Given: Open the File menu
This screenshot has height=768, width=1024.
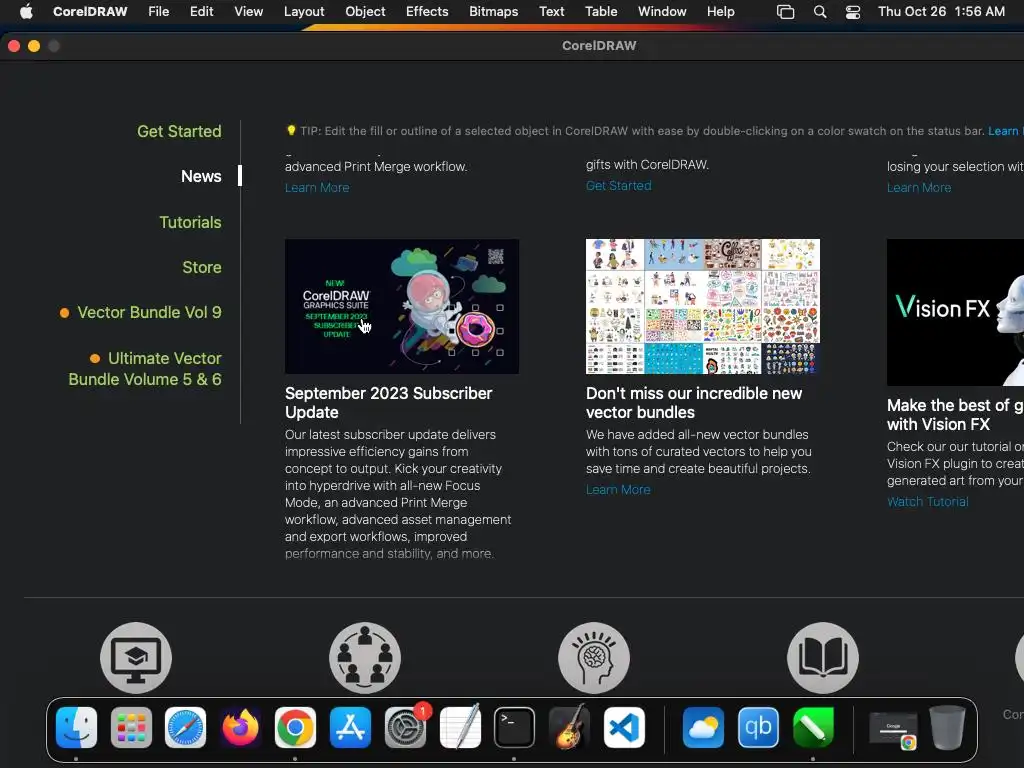Looking at the screenshot, I should (x=158, y=12).
